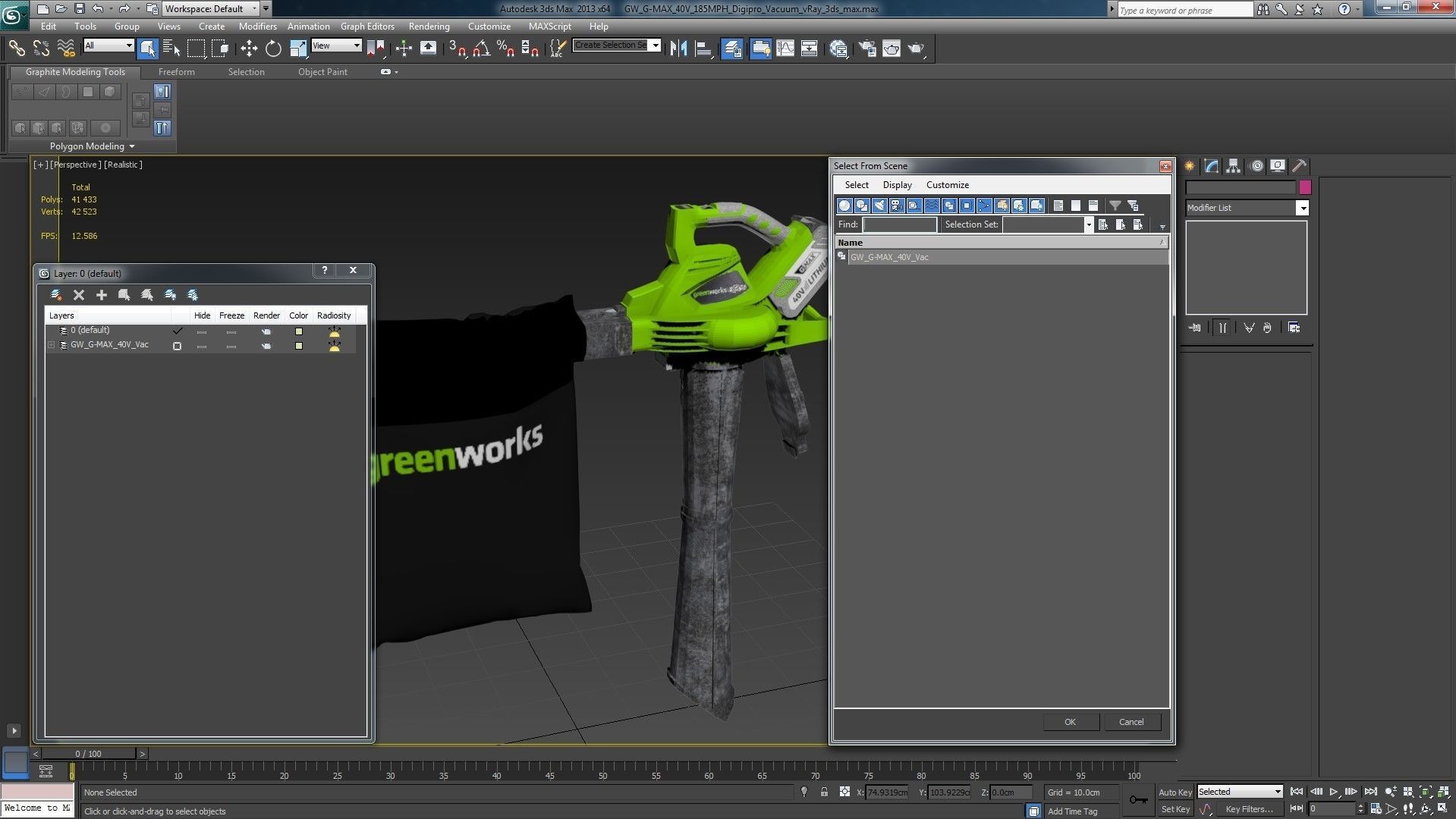Image resolution: width=1456 pixels, height=819 pixels.
Task: Expand the Polygon Modeling dropdown
Action: (92, 146)
